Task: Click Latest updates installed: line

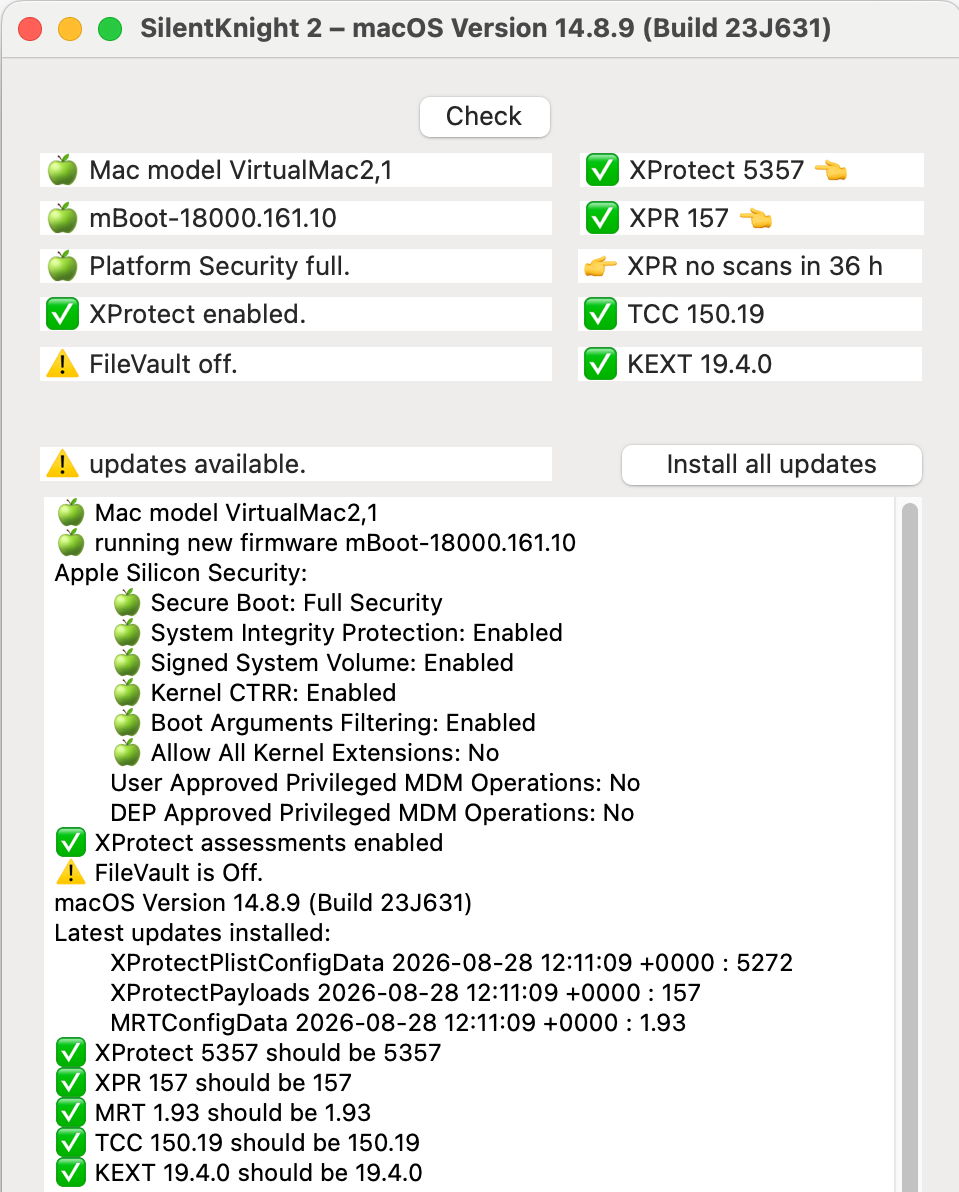Action: click(192, 933)
